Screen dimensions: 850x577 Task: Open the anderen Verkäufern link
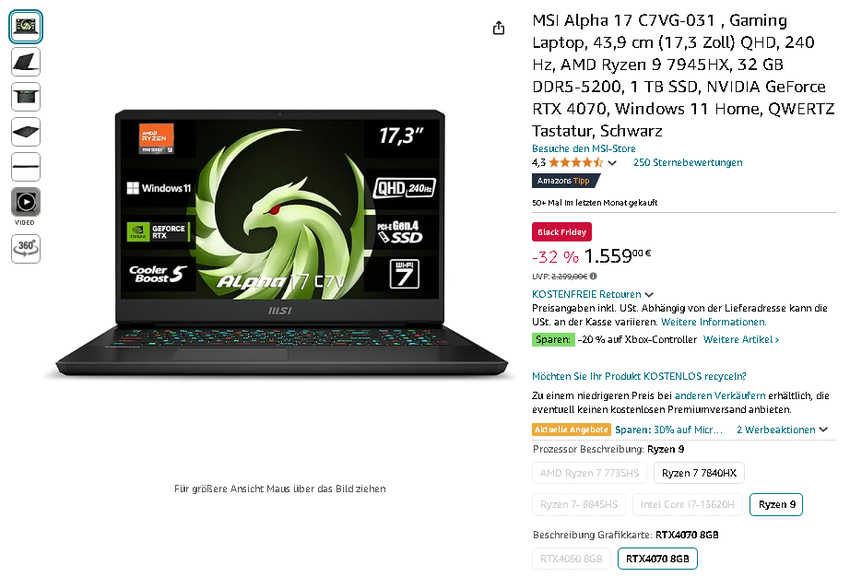tap(719, 396)
